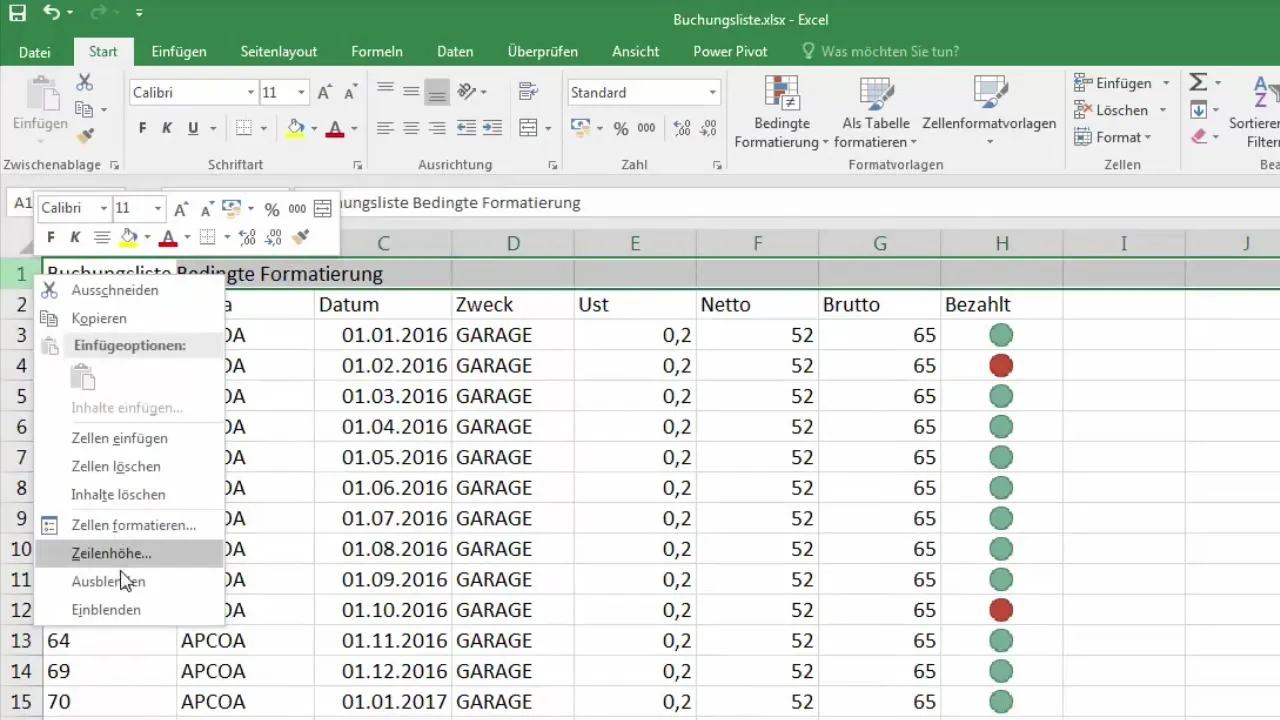
Task: Decrease font size in the ribbon
Action: (x=350, y=92)
